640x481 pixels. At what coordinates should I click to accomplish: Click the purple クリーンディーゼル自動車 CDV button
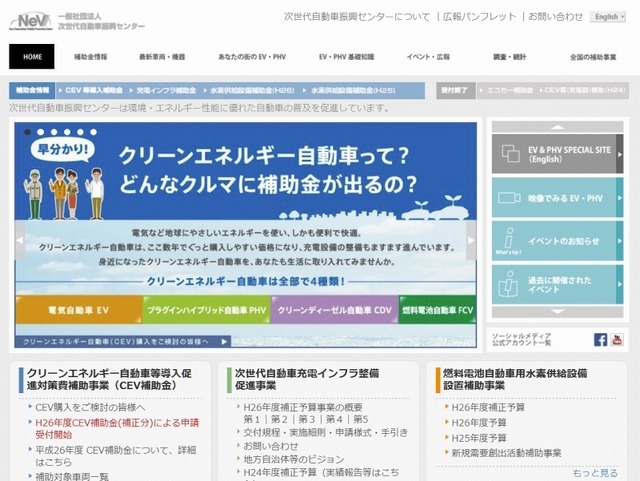pyautogui.click(x=334, y=310)
